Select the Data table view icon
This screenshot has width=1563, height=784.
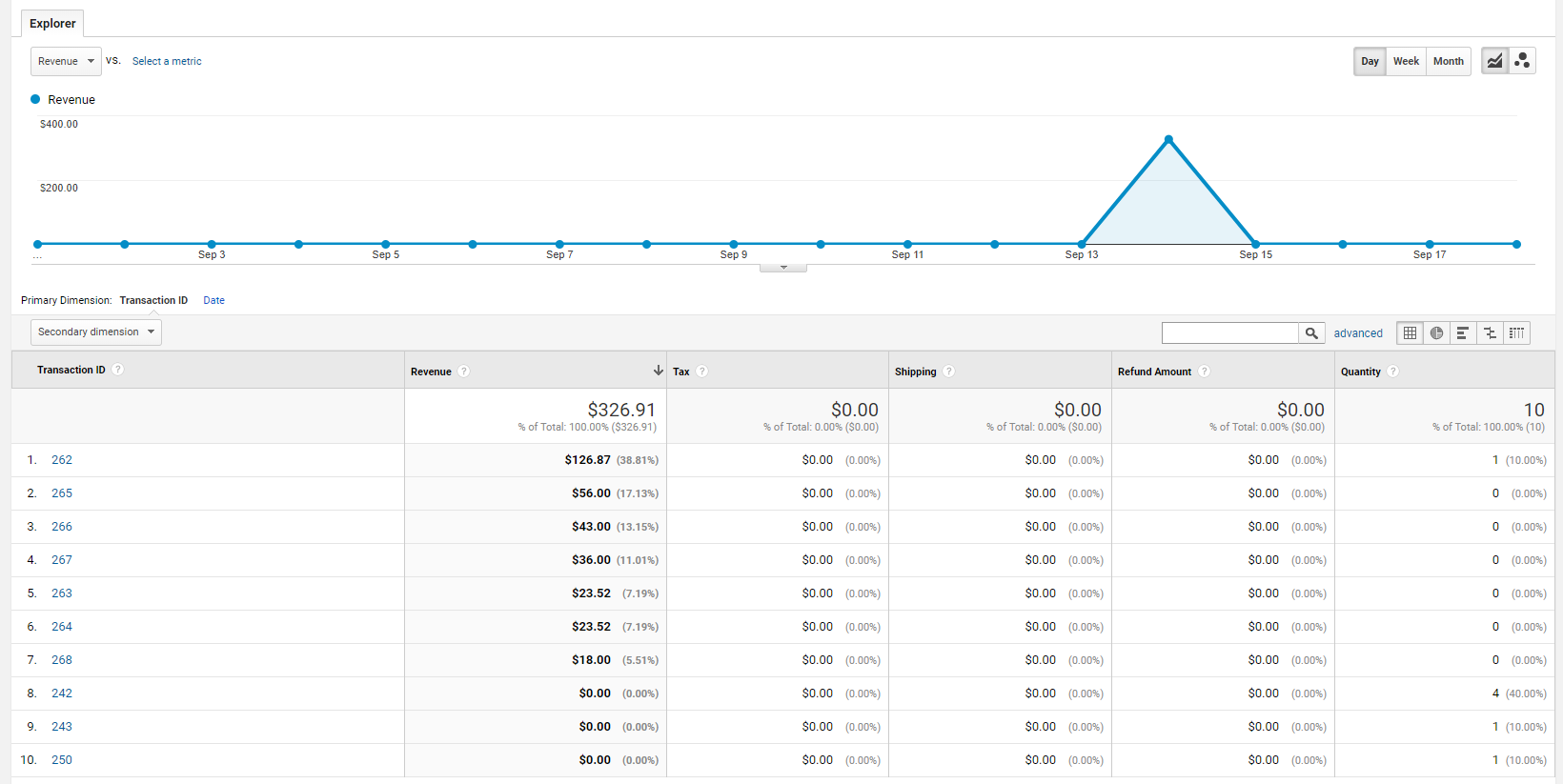1410,332
